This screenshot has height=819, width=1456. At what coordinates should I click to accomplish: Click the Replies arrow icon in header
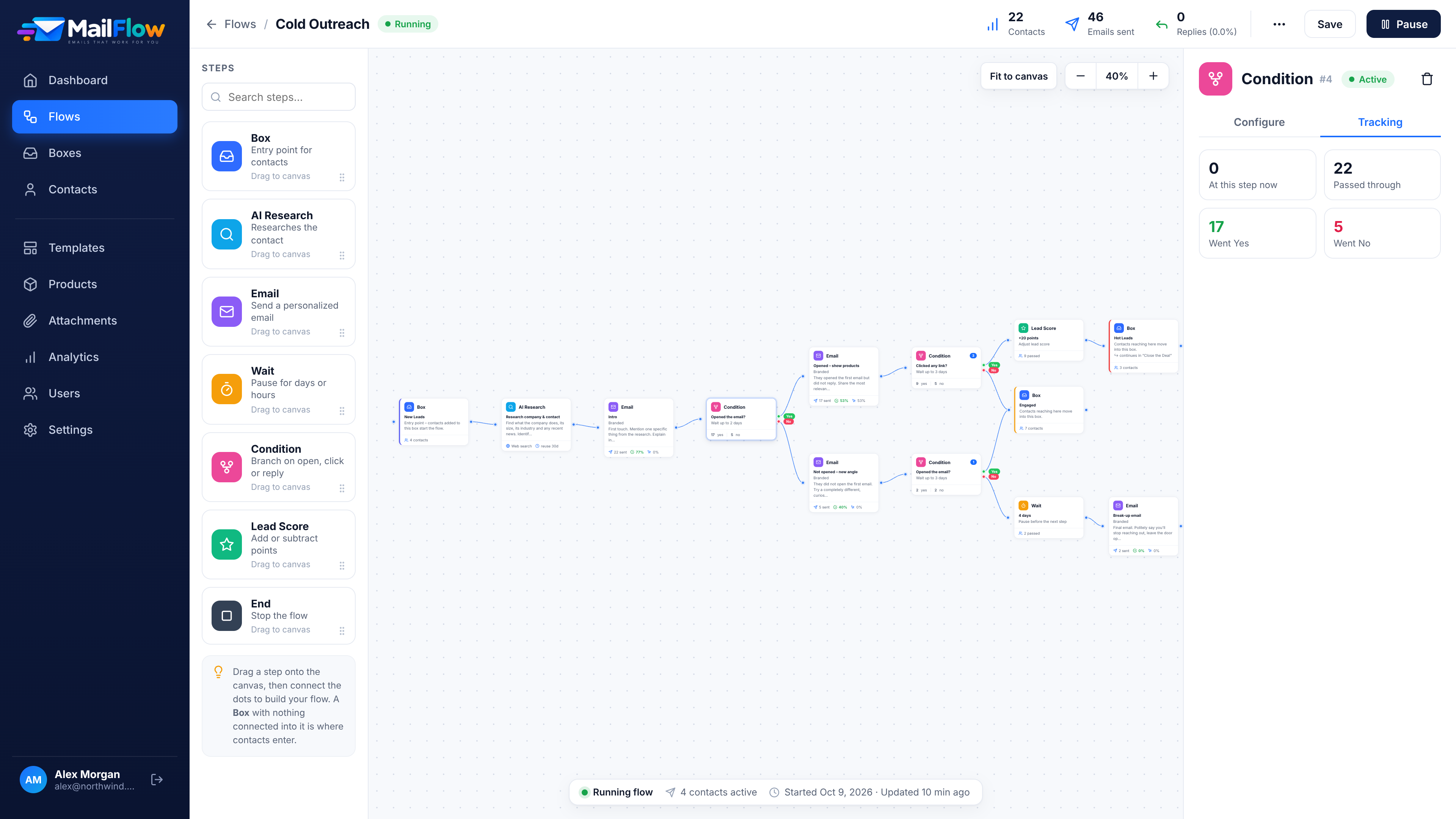click(x=1161, y=24)
